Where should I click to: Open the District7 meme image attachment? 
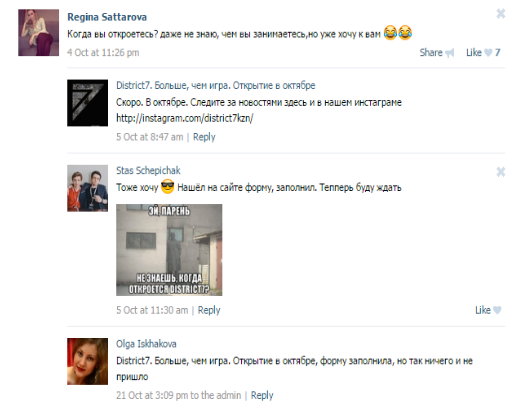pos(169,250)
